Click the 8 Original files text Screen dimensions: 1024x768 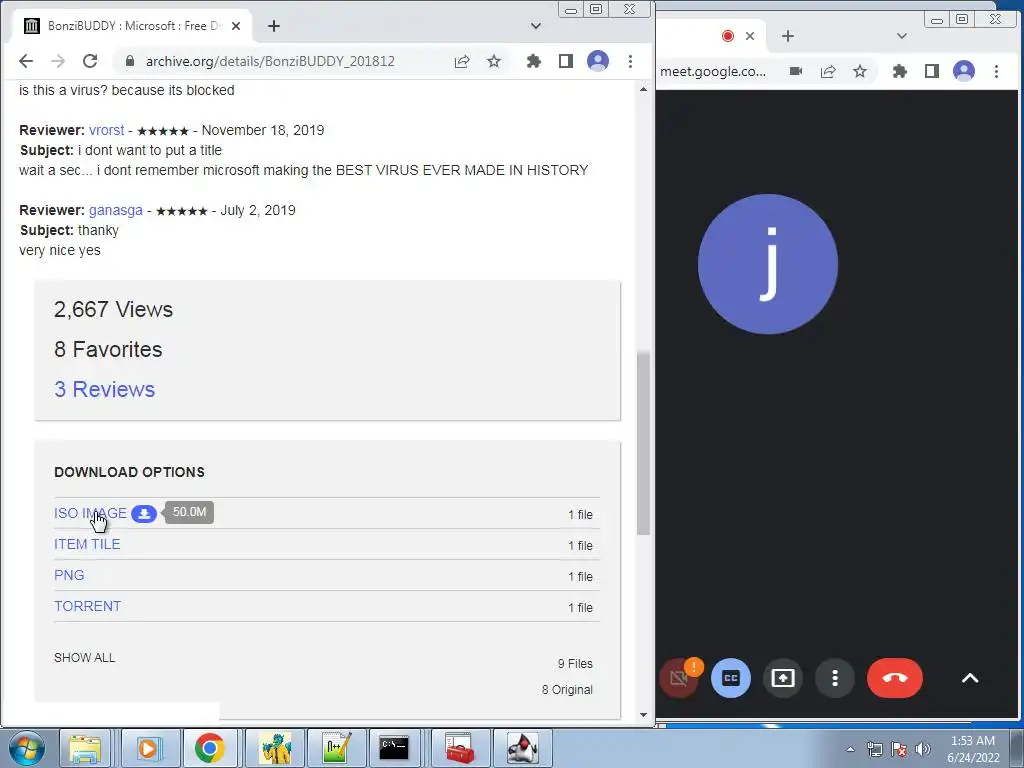pyautogui.click(x=567, y=690)
